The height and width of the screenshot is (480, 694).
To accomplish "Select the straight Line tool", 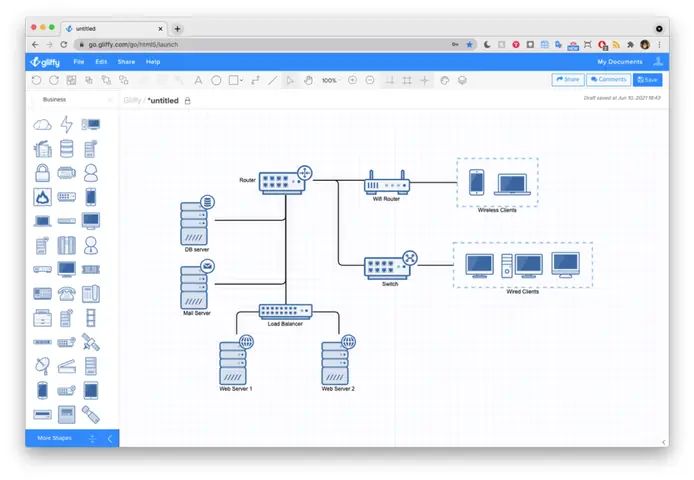I will click(x=273, y=80).
